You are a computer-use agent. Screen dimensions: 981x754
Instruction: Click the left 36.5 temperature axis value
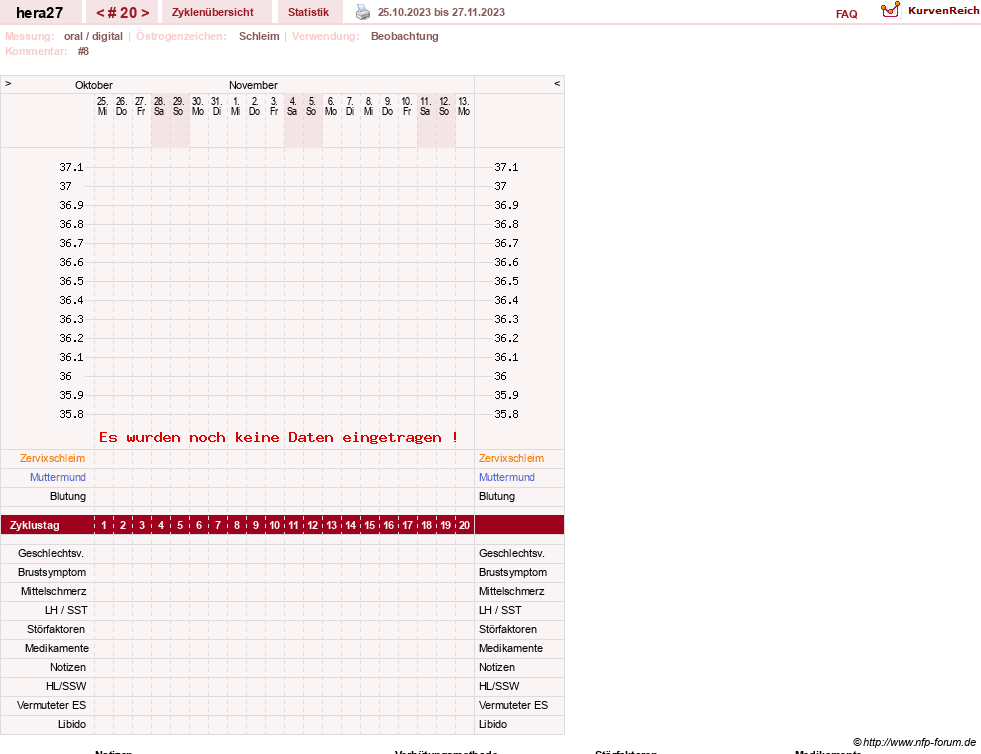click(x=71, y=281)
